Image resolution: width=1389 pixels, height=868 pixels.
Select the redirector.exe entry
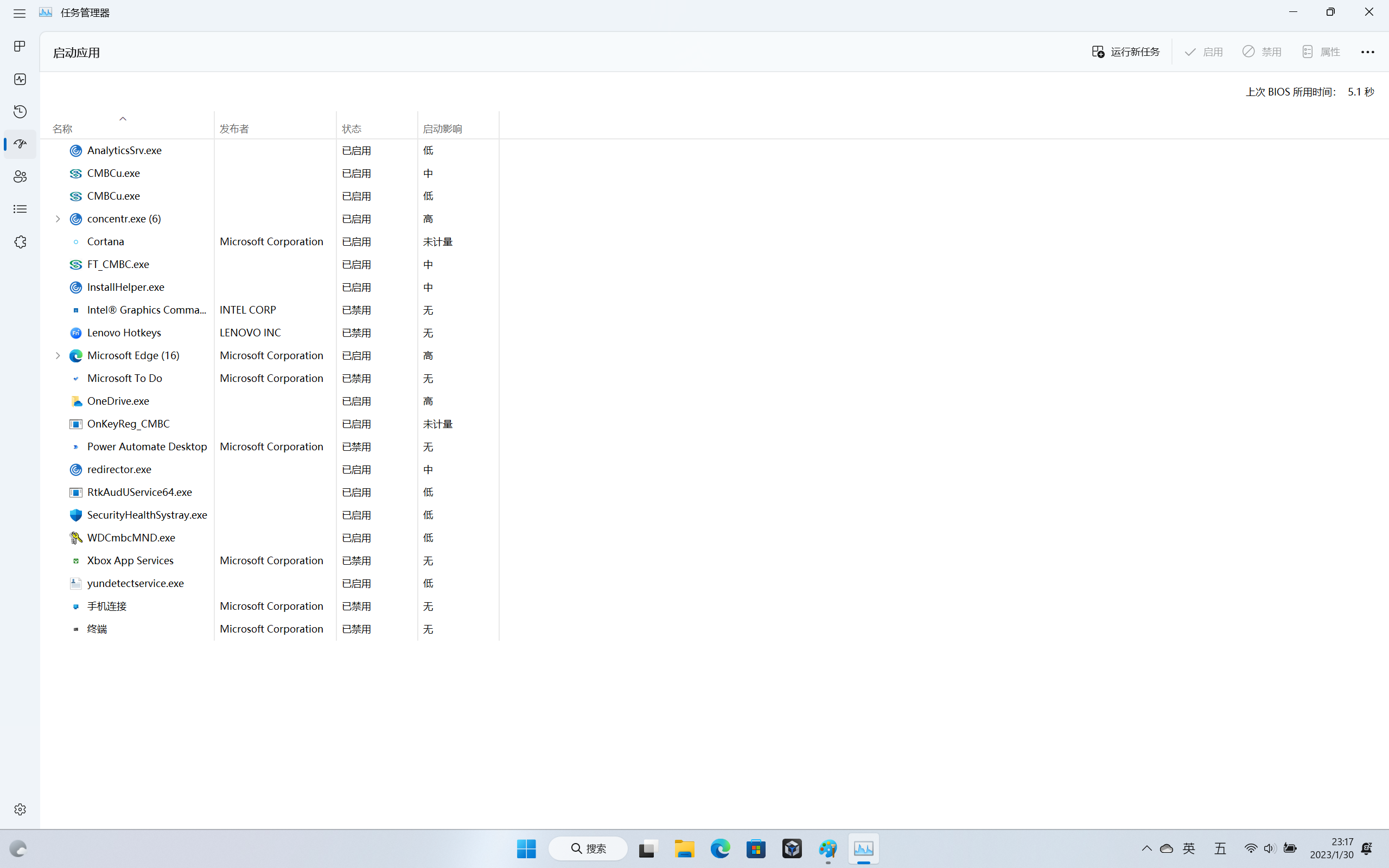click(270, 469)
